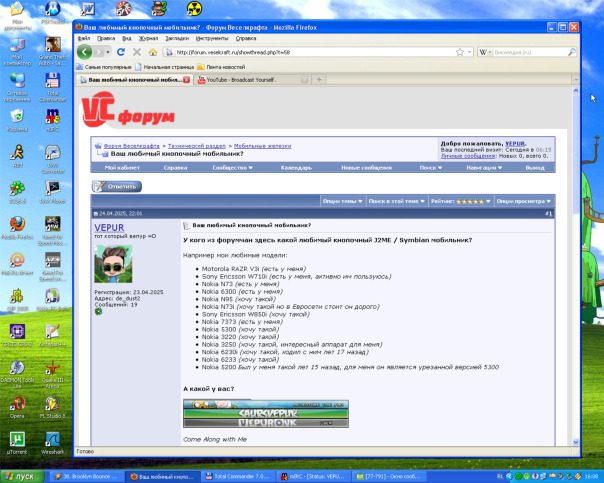The image size is (604, 483).
Task: Switch to YouTube - Broadcast Yourself tab
Action: (x=253, y=80)
